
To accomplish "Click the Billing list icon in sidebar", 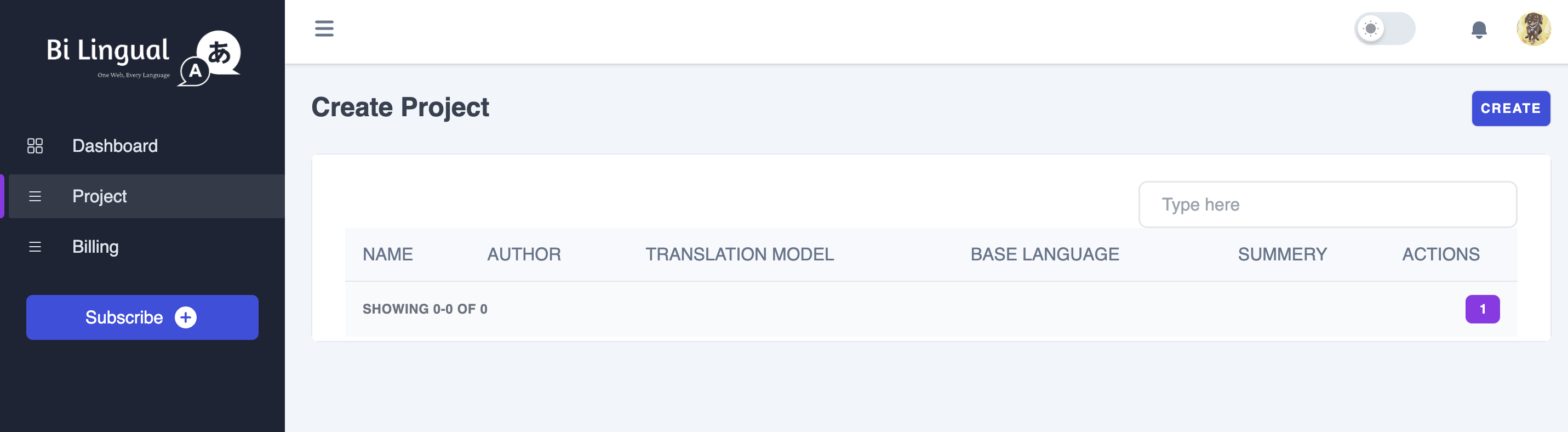I will pyautogui.click(x=35, y=247).
